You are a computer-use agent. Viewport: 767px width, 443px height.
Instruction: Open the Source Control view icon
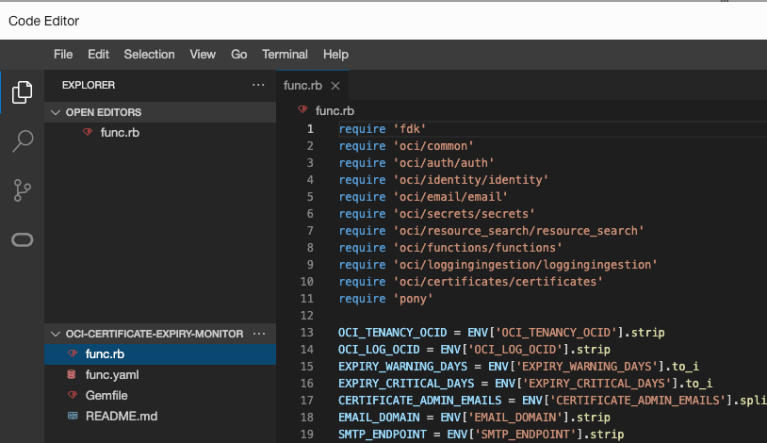pos(22,190)
